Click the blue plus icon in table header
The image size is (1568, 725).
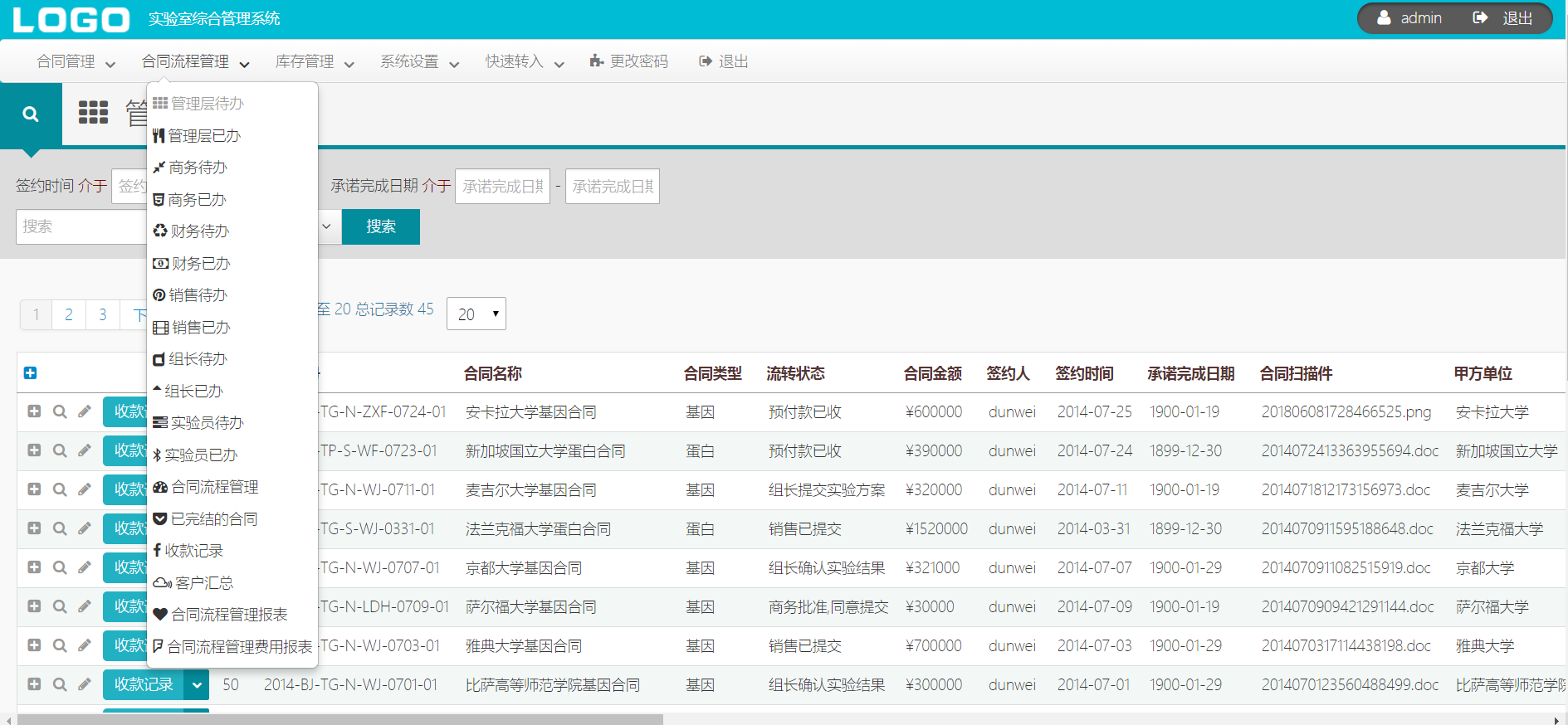click(x=30, y=373)
